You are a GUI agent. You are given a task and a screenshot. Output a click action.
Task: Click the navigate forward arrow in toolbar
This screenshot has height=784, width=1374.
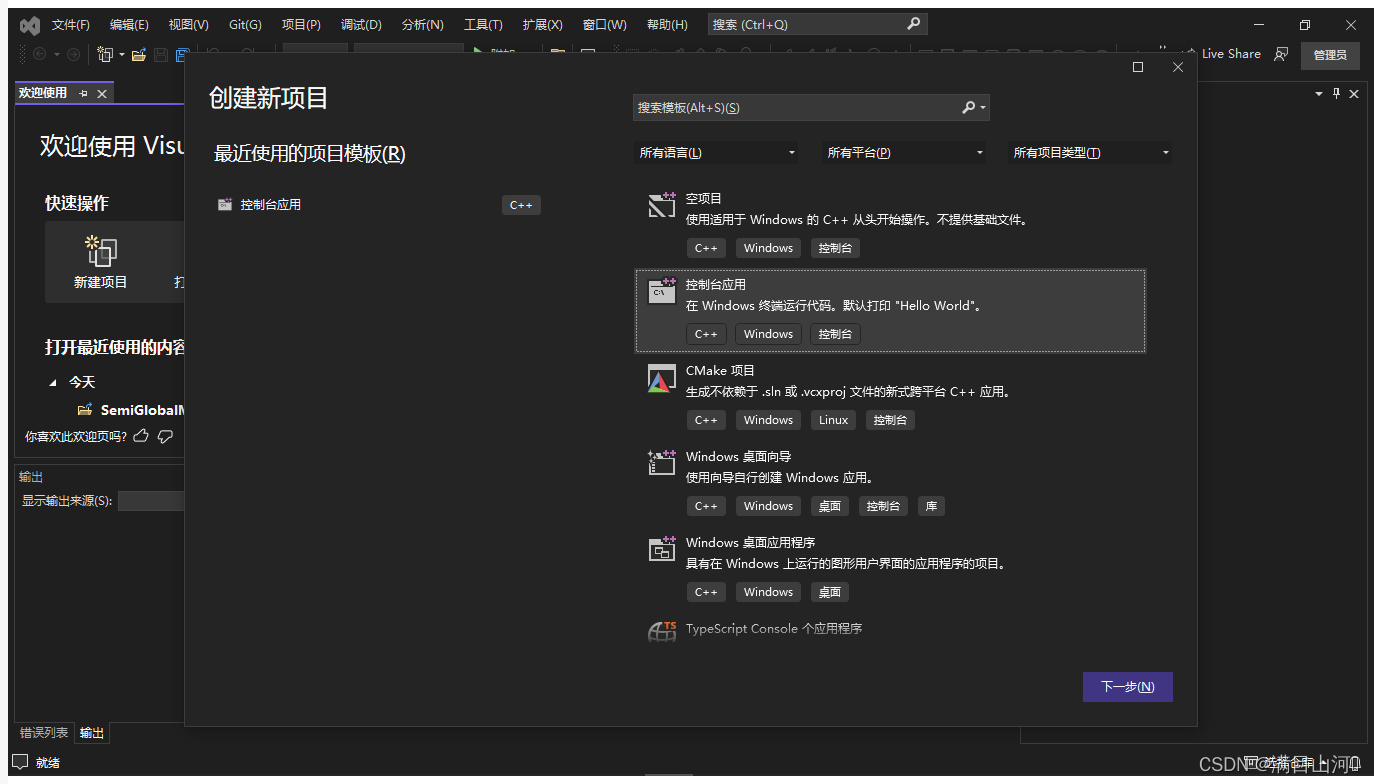[73, 54]
